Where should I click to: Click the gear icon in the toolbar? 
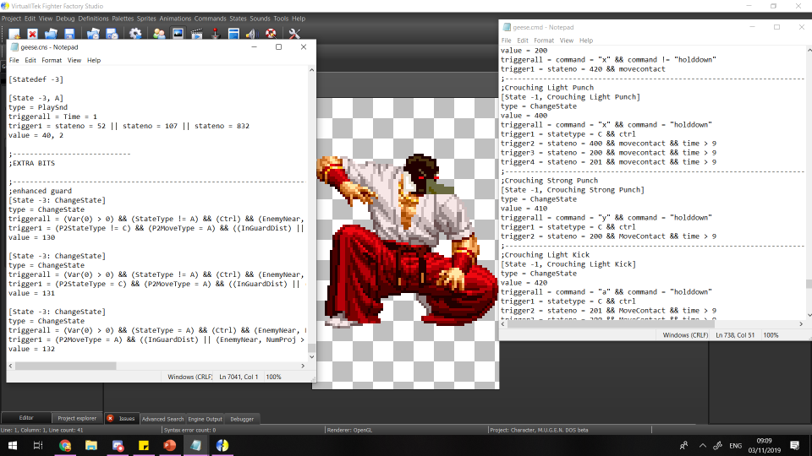[x=135, y=34]
